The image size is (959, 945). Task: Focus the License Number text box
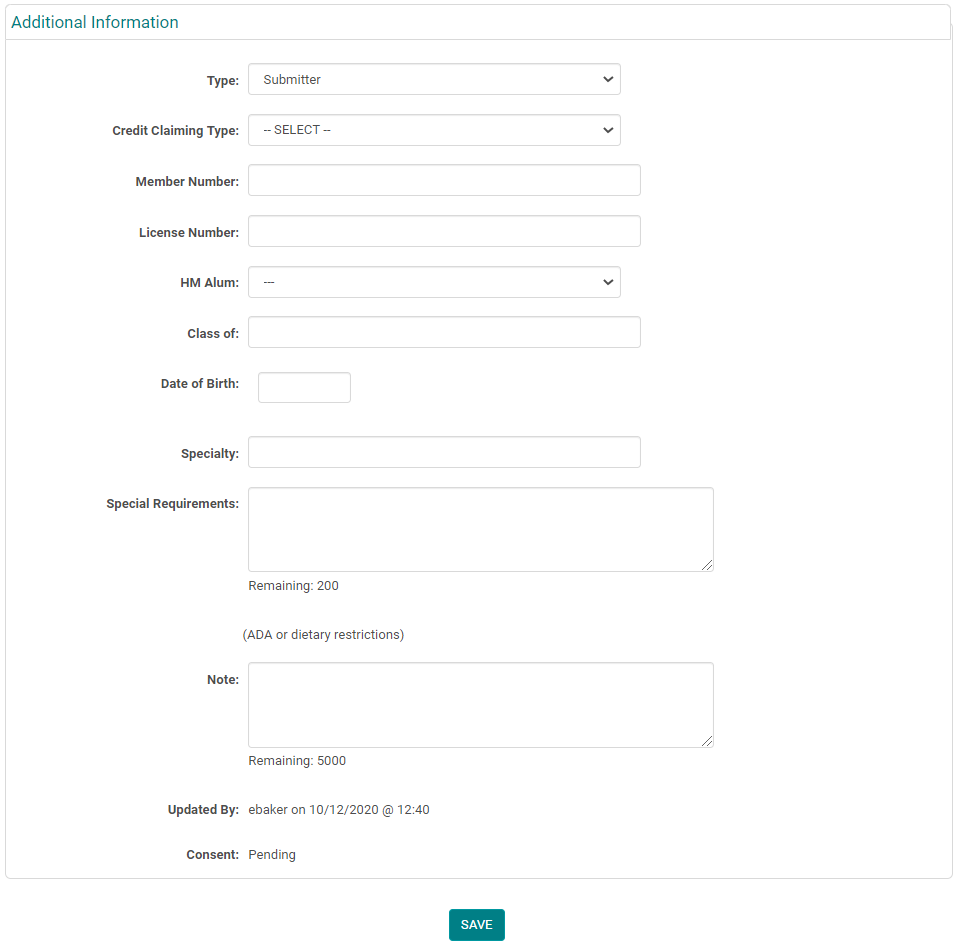(444, 231)
